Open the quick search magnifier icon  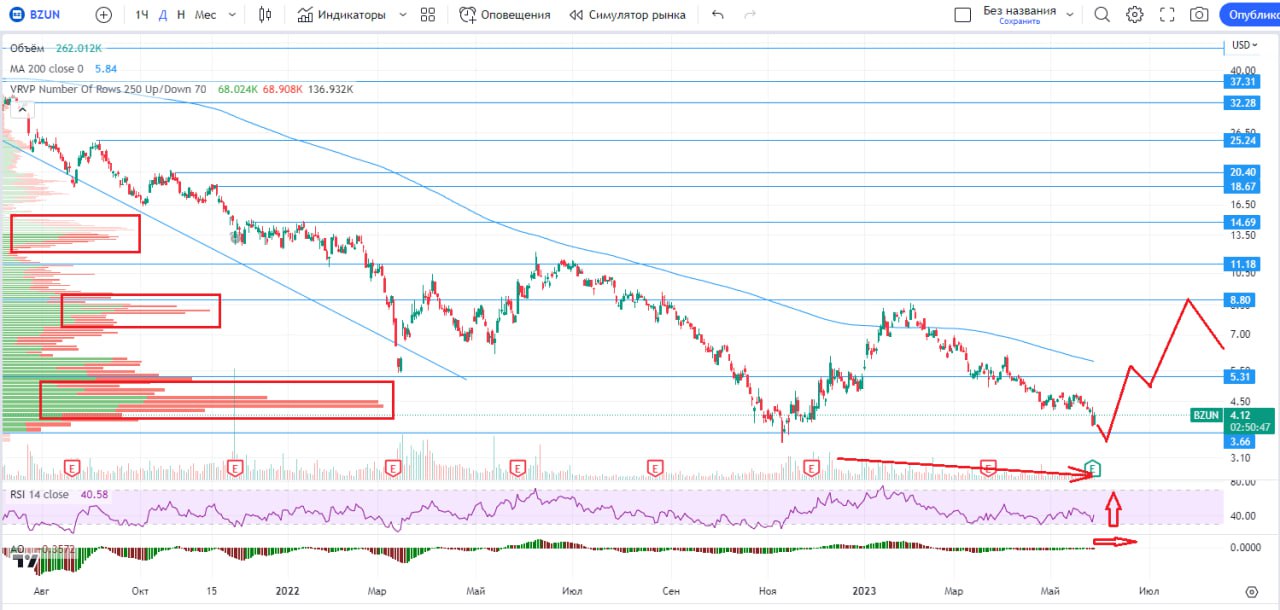[x=1102, y=15]
